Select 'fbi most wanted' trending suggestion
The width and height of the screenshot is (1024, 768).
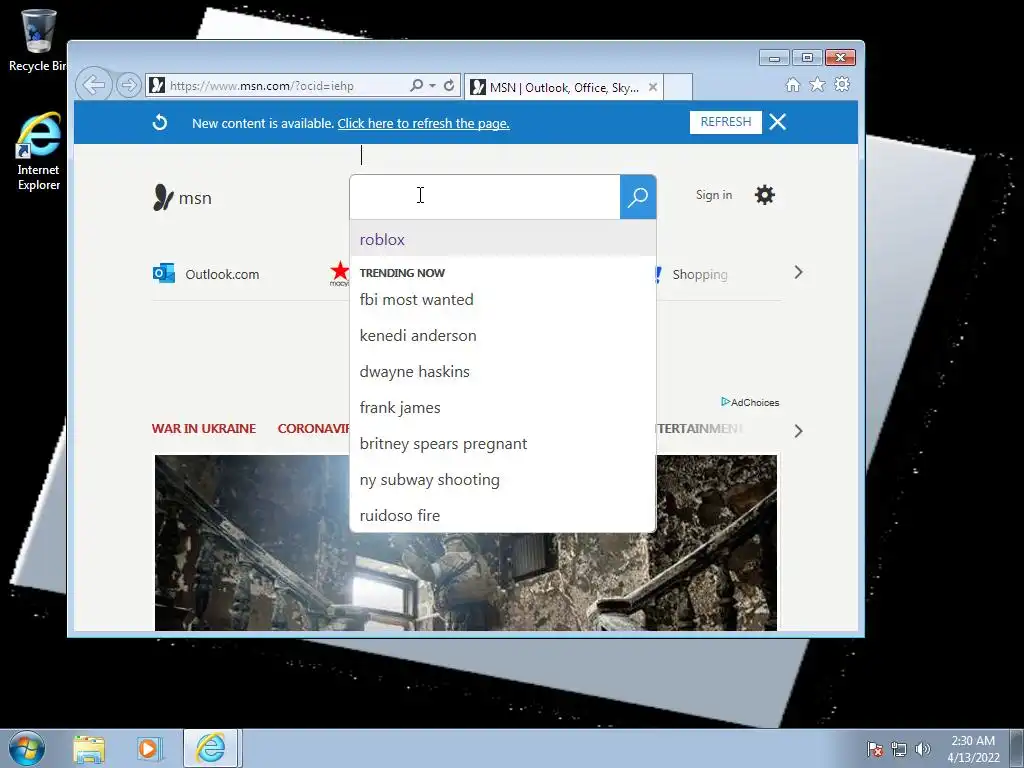[503, 300]
